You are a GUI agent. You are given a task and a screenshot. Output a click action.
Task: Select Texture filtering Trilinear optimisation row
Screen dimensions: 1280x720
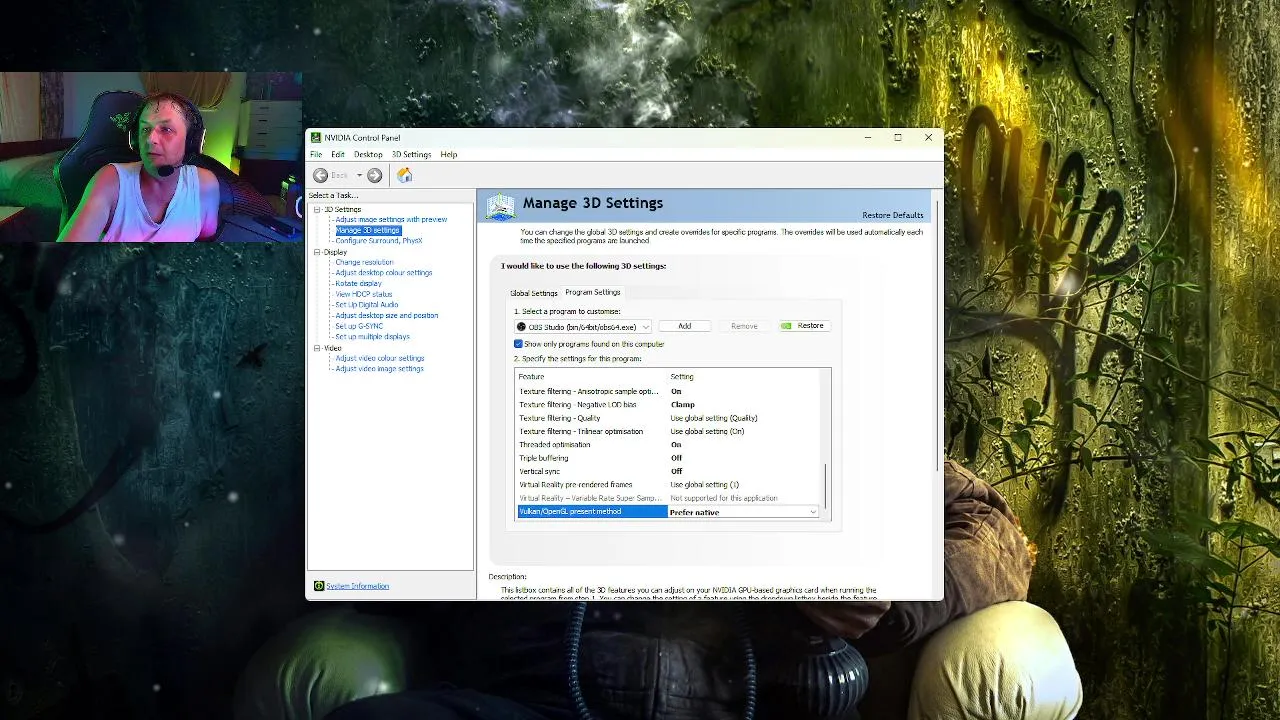point(670,431)
